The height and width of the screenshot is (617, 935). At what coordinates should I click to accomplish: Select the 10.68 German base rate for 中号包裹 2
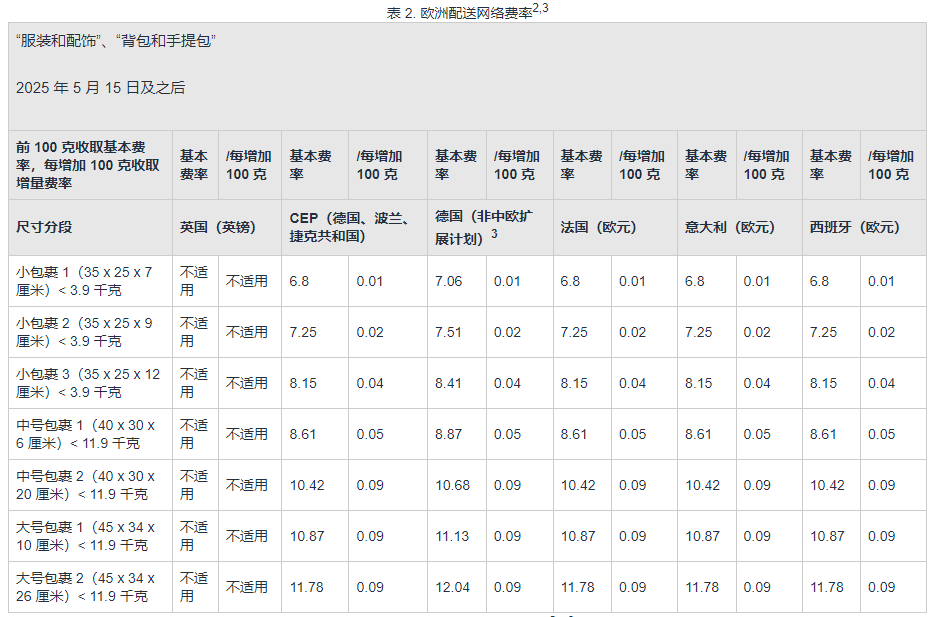(453, 485)
